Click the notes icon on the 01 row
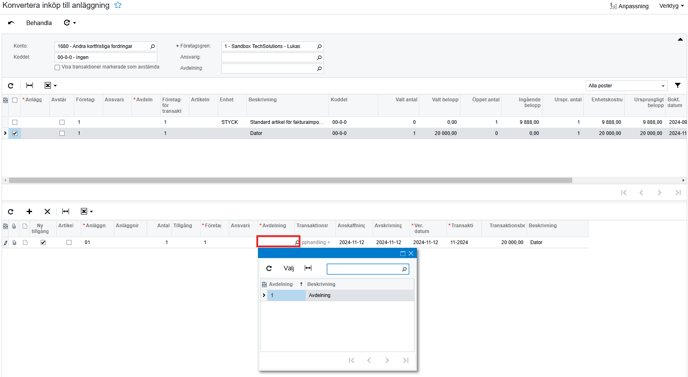688x377 pixels. 25,242
